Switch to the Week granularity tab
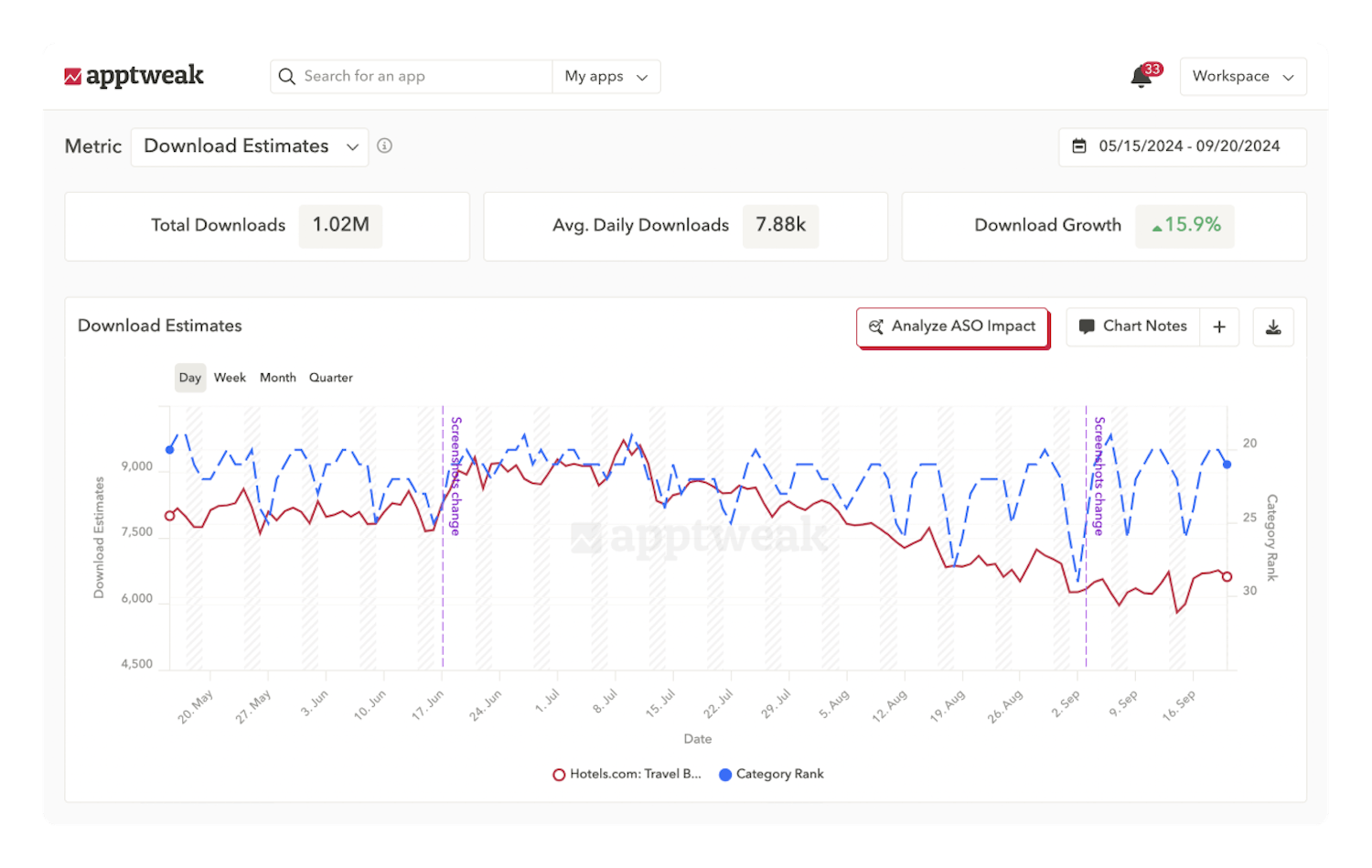The width and height of the screenshot is (1372, 868). point(230,377)
